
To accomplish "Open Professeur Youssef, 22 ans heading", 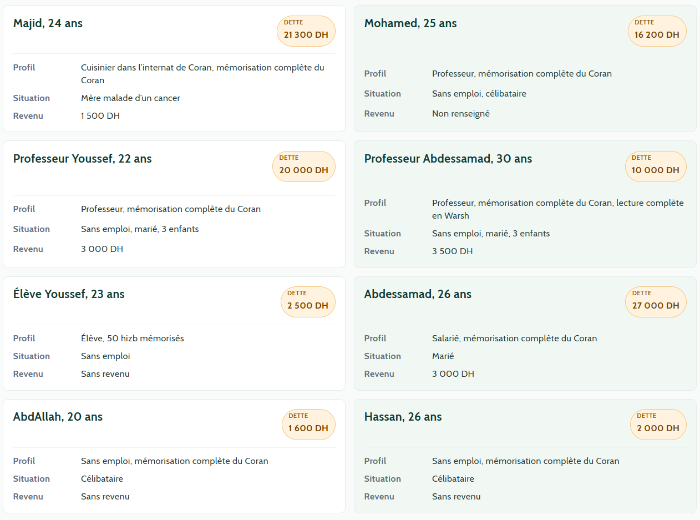I will click(82, 159).
